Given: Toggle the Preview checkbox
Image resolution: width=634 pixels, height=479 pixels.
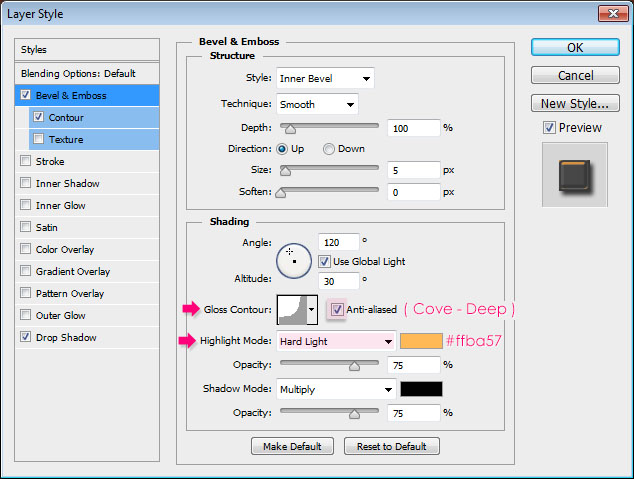Looking at the screenshot, I should point(549,128).
